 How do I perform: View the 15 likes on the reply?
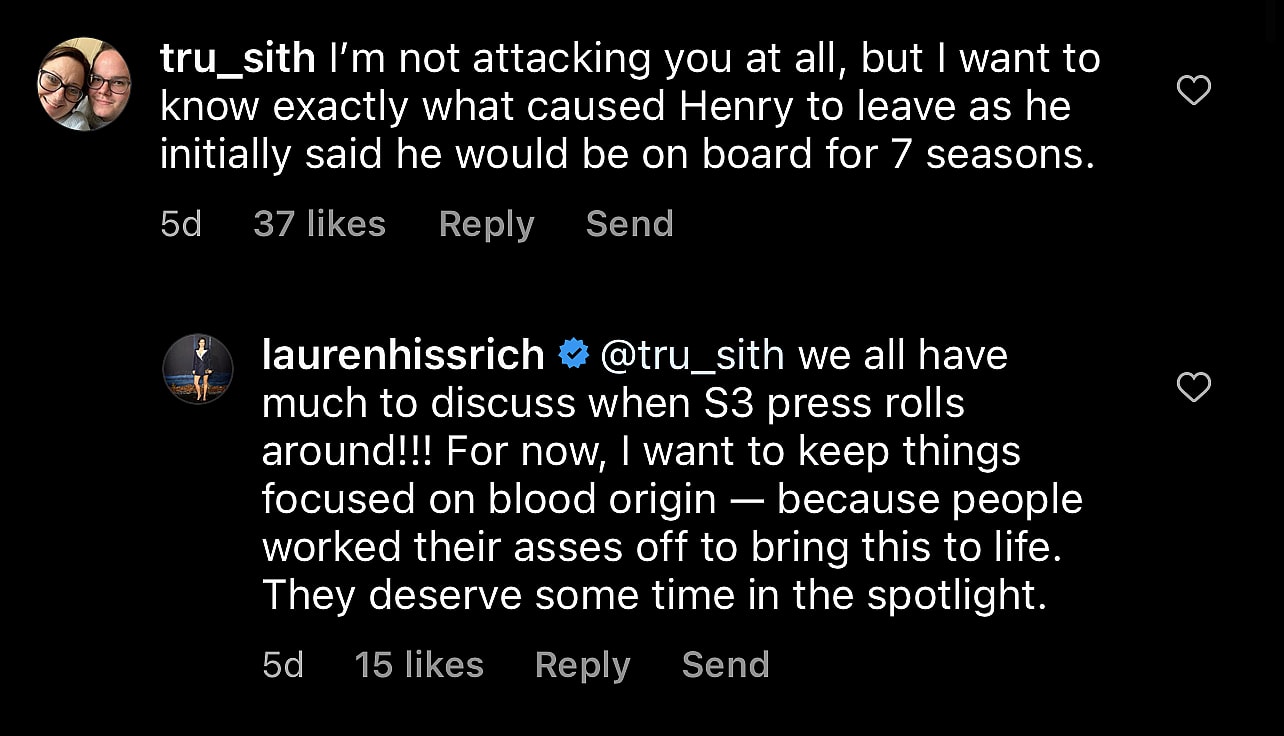[x=419, y=664]
